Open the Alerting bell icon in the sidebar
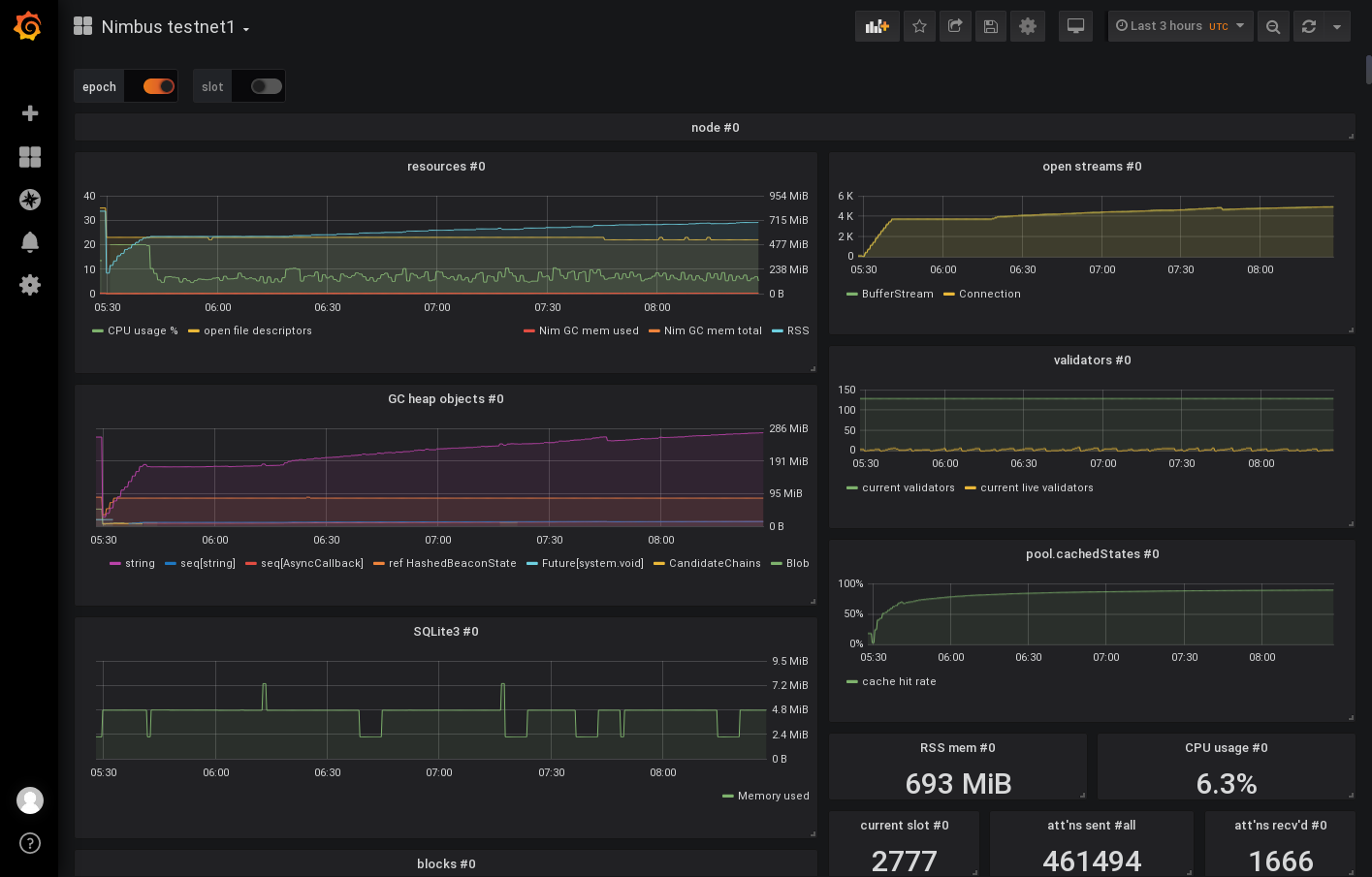 pos(30,242)
